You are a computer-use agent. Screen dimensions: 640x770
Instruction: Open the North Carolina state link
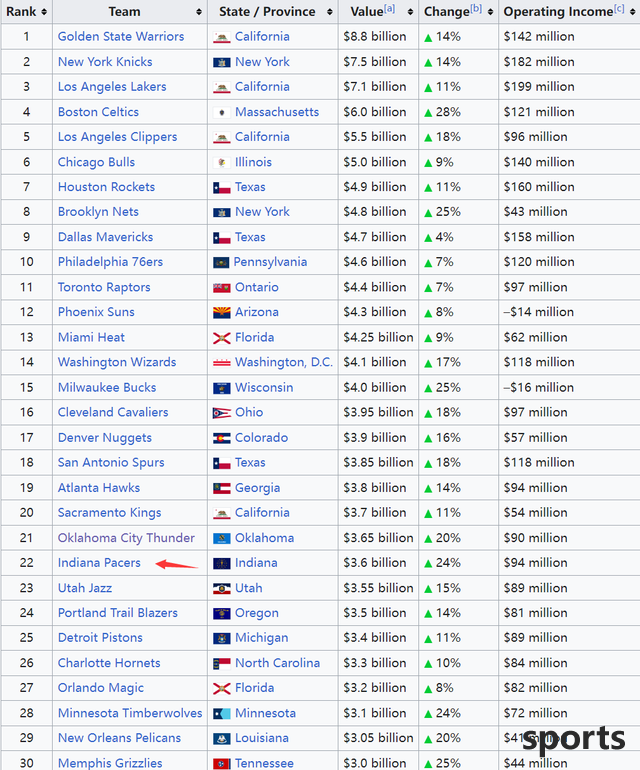(278, 663)
